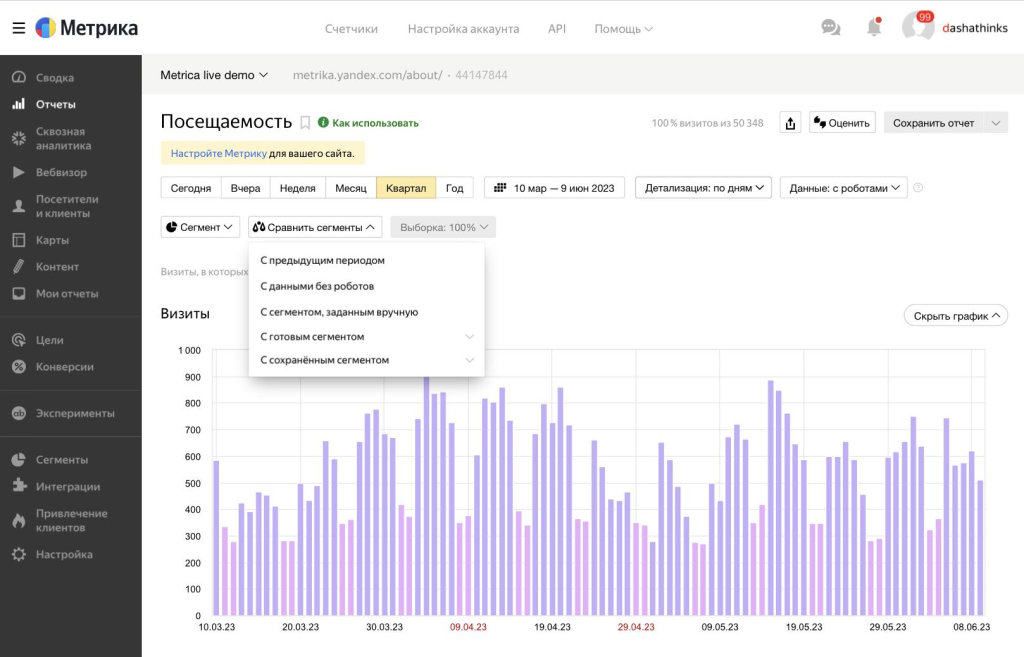Open the hamburger menu icon
This screenshot has width=1024, height=657.
[x=18, y=28]
